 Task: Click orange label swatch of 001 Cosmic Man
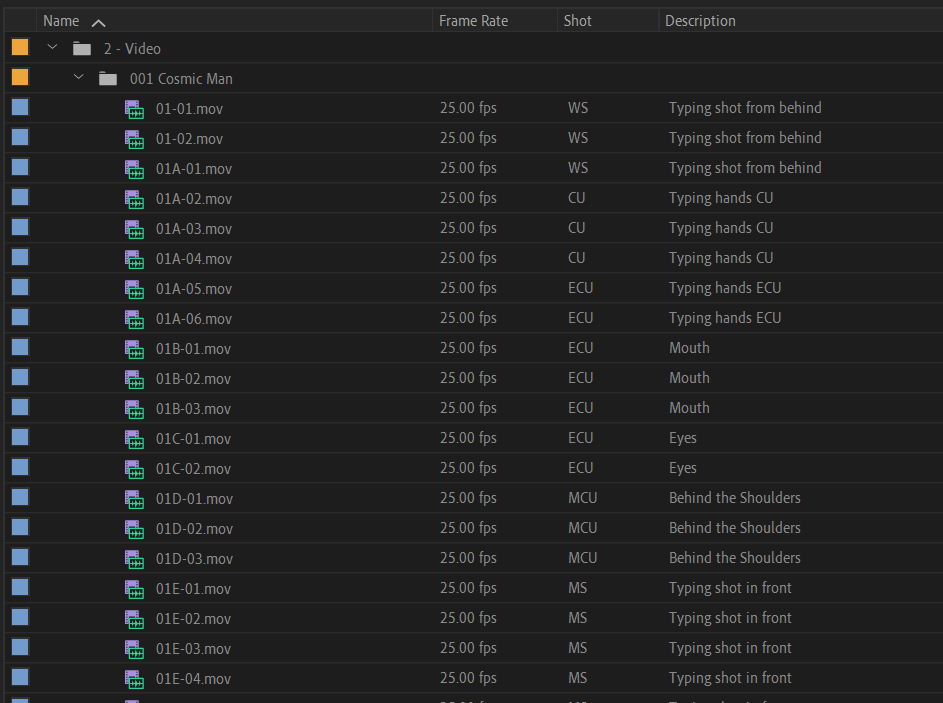(x=20, y=78)
